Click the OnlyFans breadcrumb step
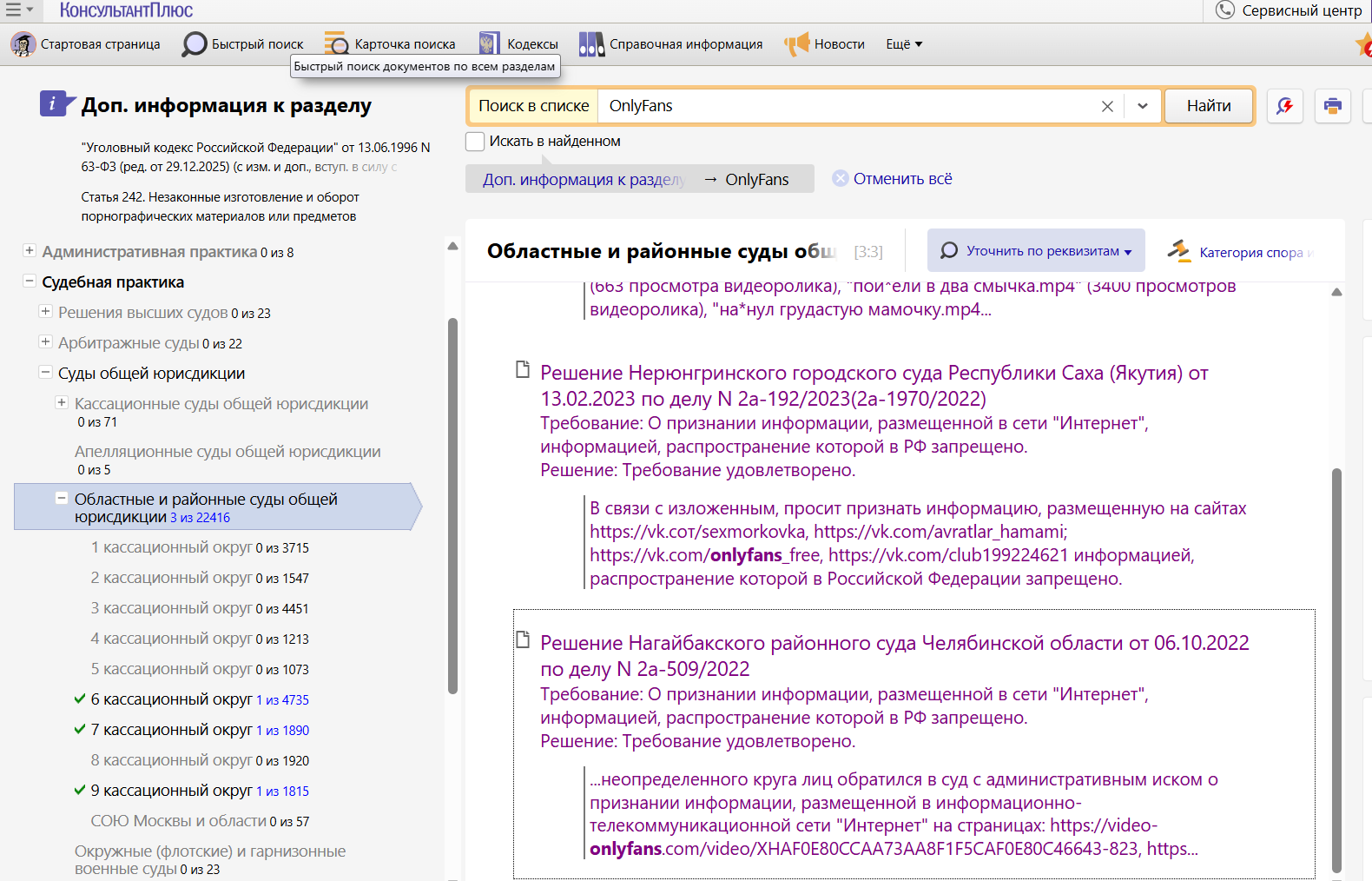 (x=757, y=179)
